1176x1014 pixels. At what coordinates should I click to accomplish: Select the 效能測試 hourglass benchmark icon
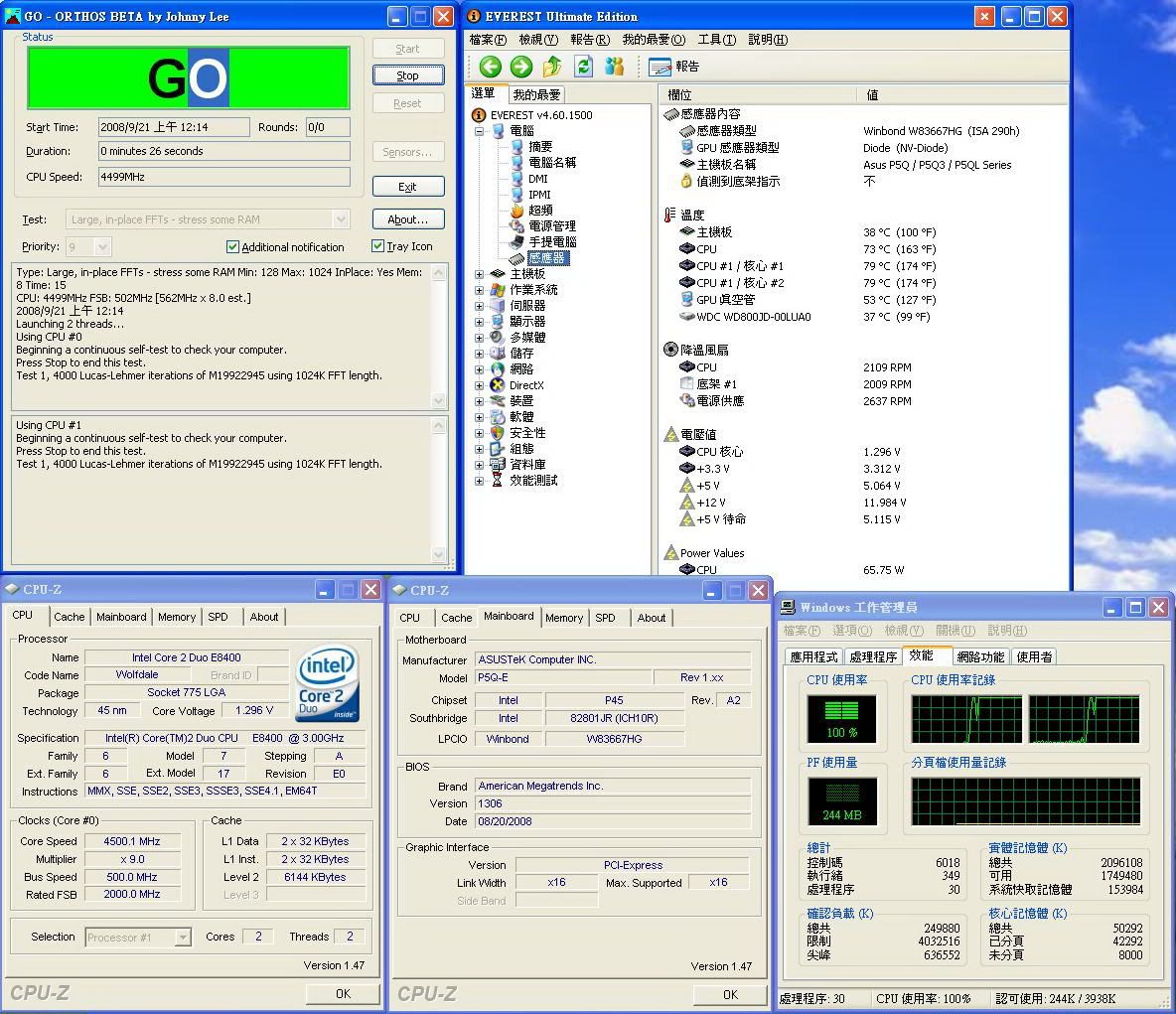pos(498,480)
